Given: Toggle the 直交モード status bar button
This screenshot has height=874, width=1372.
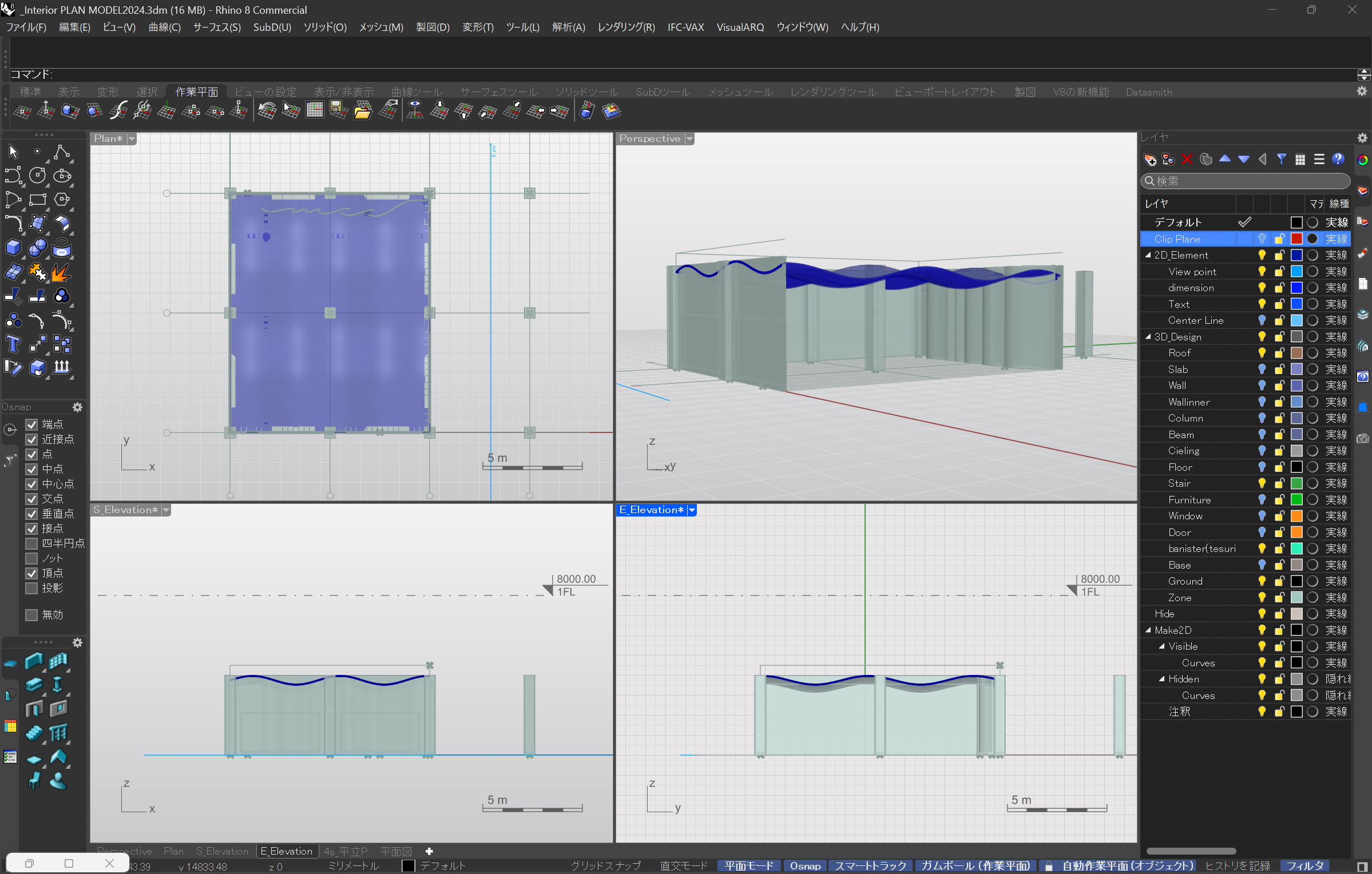Looking at the screenshot, I should [x=683, y=866].
